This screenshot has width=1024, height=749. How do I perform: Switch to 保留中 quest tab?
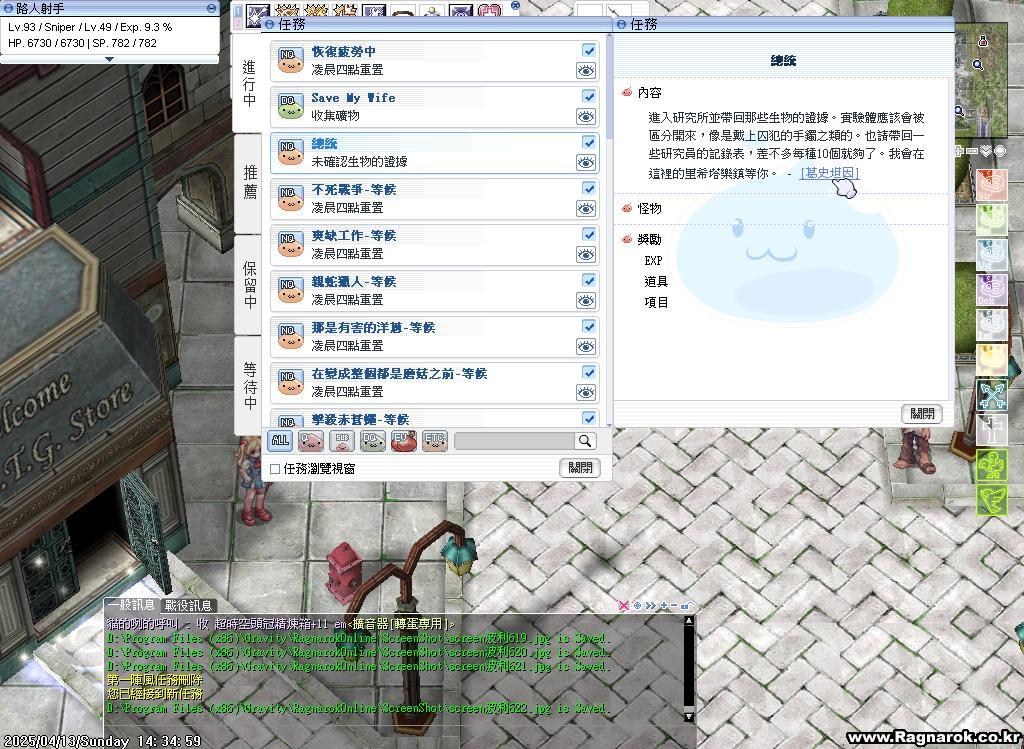point(249,284)
